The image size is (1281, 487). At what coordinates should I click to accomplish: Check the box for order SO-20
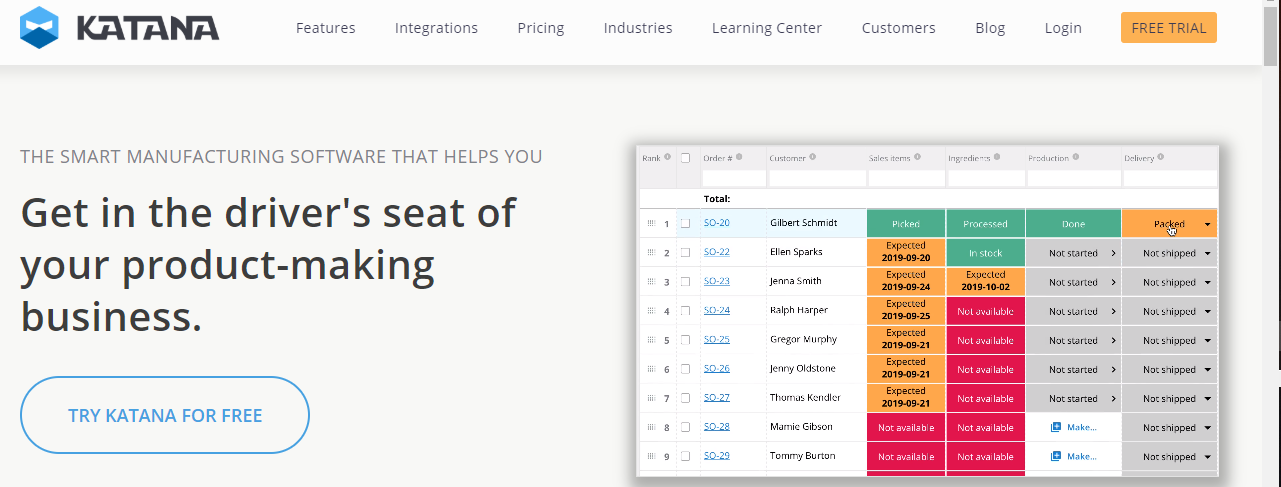click(685, 224)
